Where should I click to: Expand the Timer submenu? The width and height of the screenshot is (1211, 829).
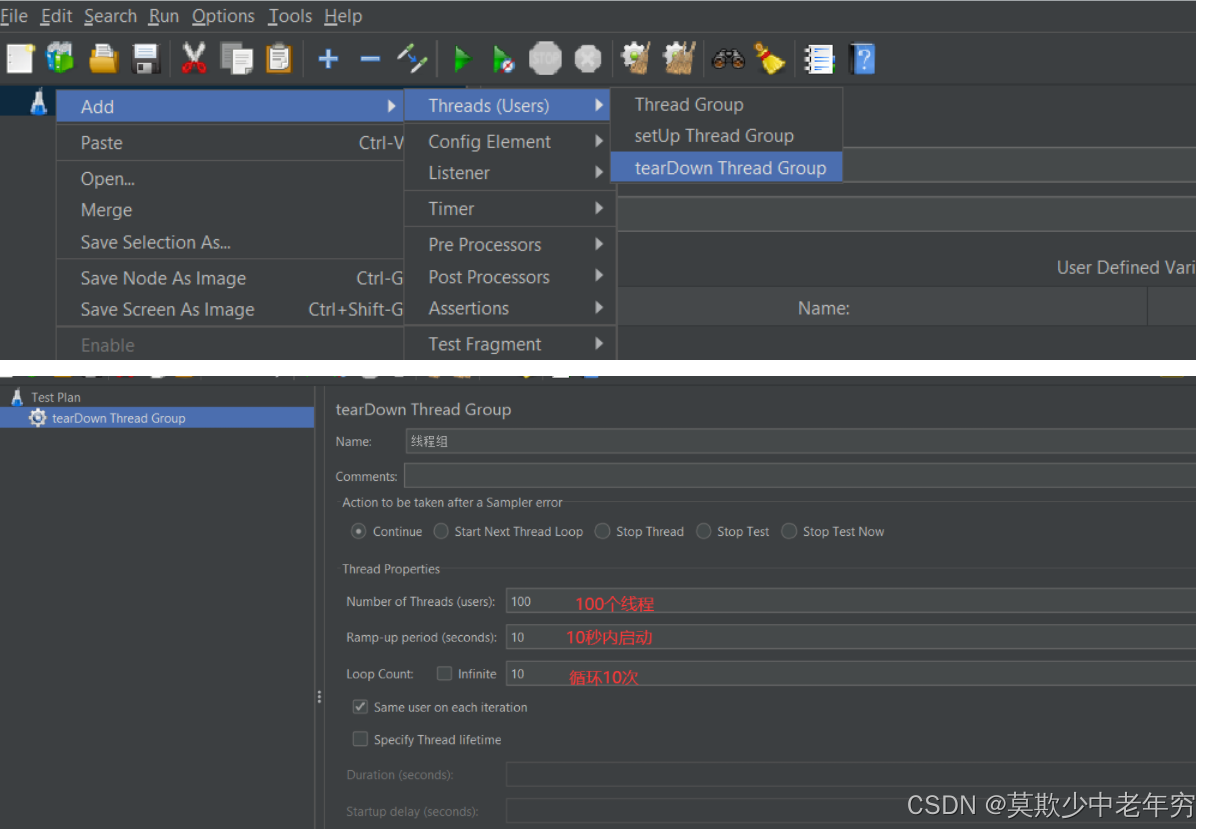pos(510,208)
